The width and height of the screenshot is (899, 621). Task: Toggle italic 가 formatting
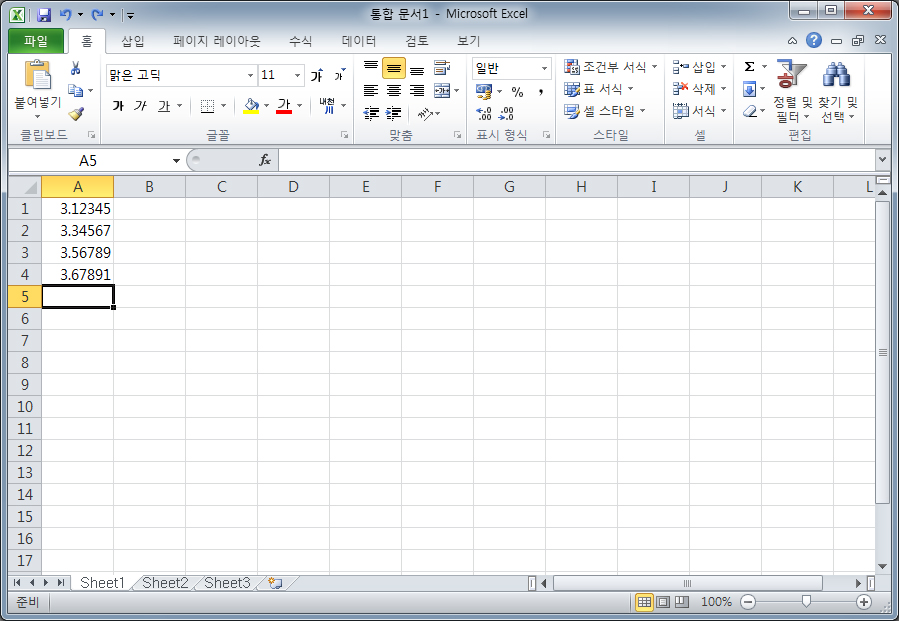140,106
